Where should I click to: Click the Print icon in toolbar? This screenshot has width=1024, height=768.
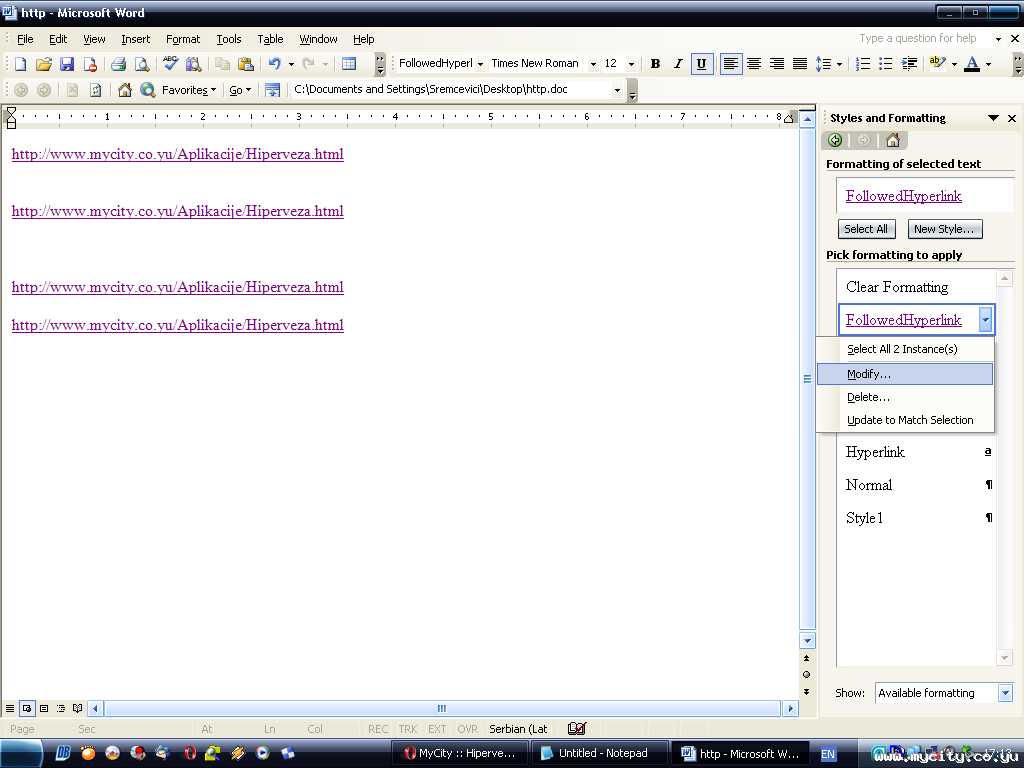click(x=118, y=64)
